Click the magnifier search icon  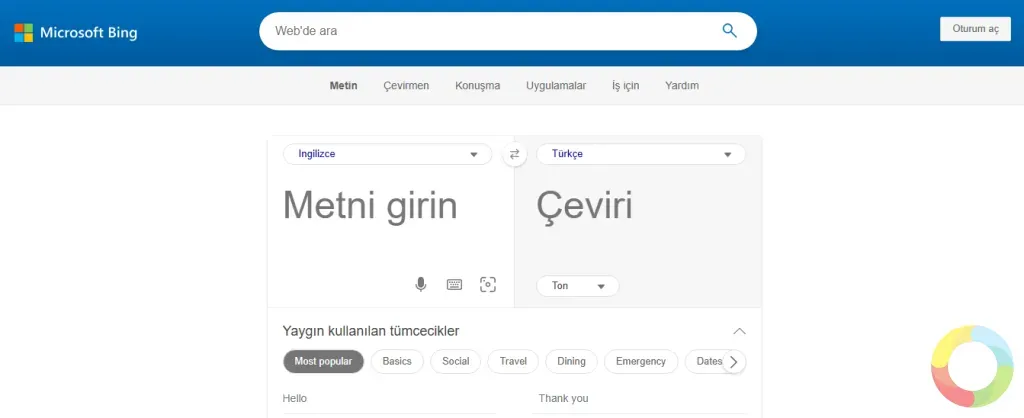729,30
